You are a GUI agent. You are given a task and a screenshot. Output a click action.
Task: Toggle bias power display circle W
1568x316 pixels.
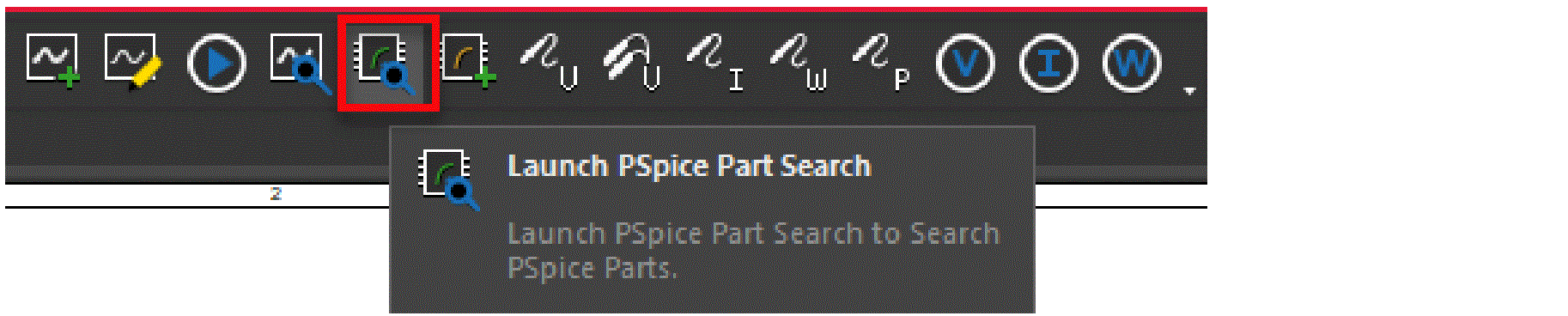coord(1132,64)
